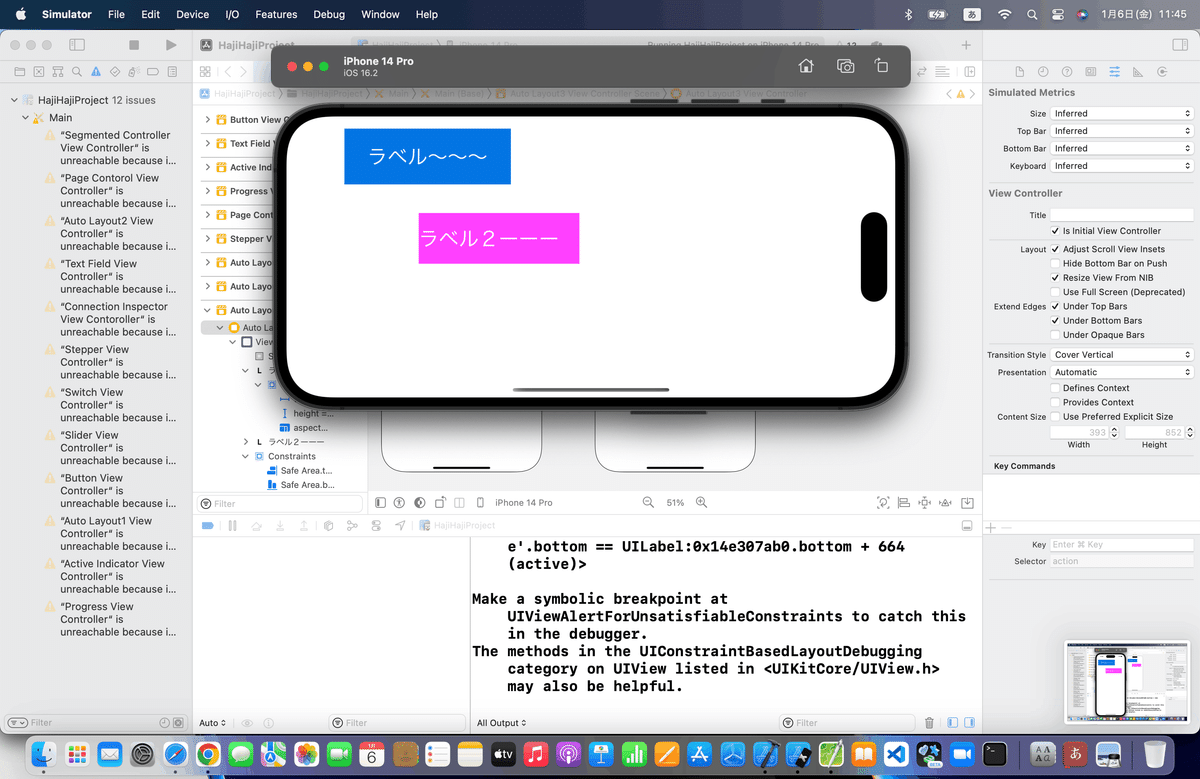
Task: Expand the ラベル２ーーー outline item
Action: coord(247,441)
